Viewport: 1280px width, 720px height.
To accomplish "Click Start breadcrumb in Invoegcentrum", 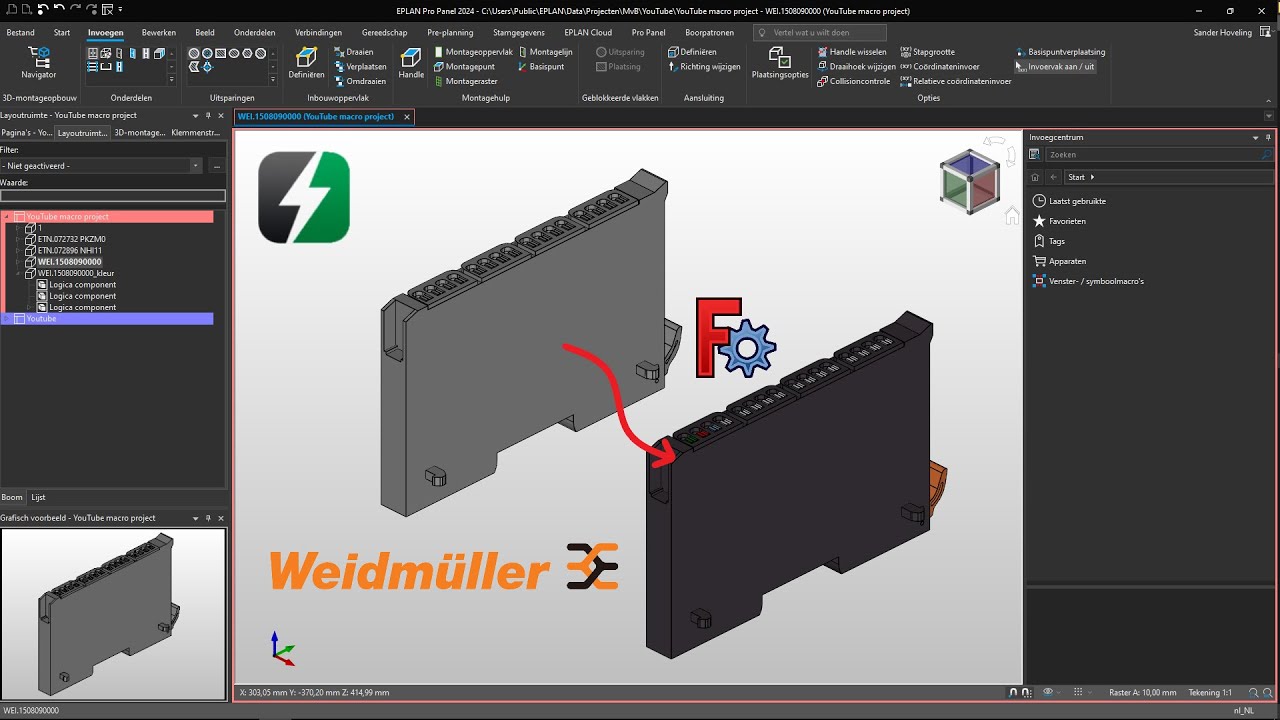I will 1076,177.
